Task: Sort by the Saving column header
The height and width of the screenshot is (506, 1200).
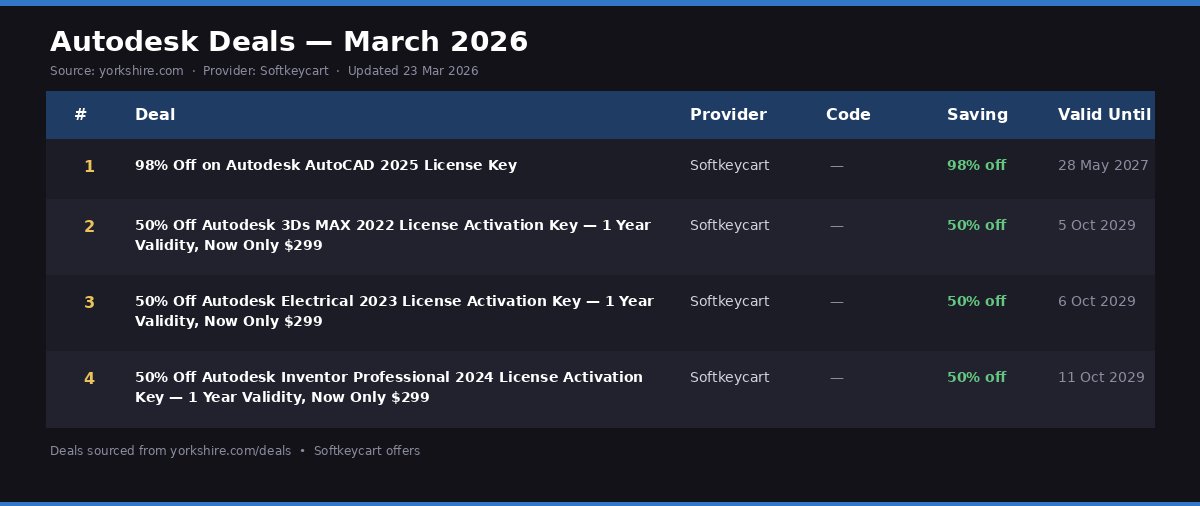Action: coord(977,115)
